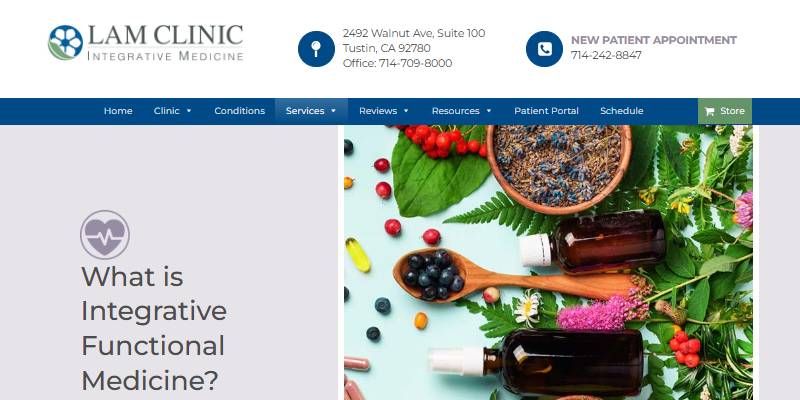Click the New Patient Appointment heading link
Screen dimensions: 800x400
click(x=654, y=40)
